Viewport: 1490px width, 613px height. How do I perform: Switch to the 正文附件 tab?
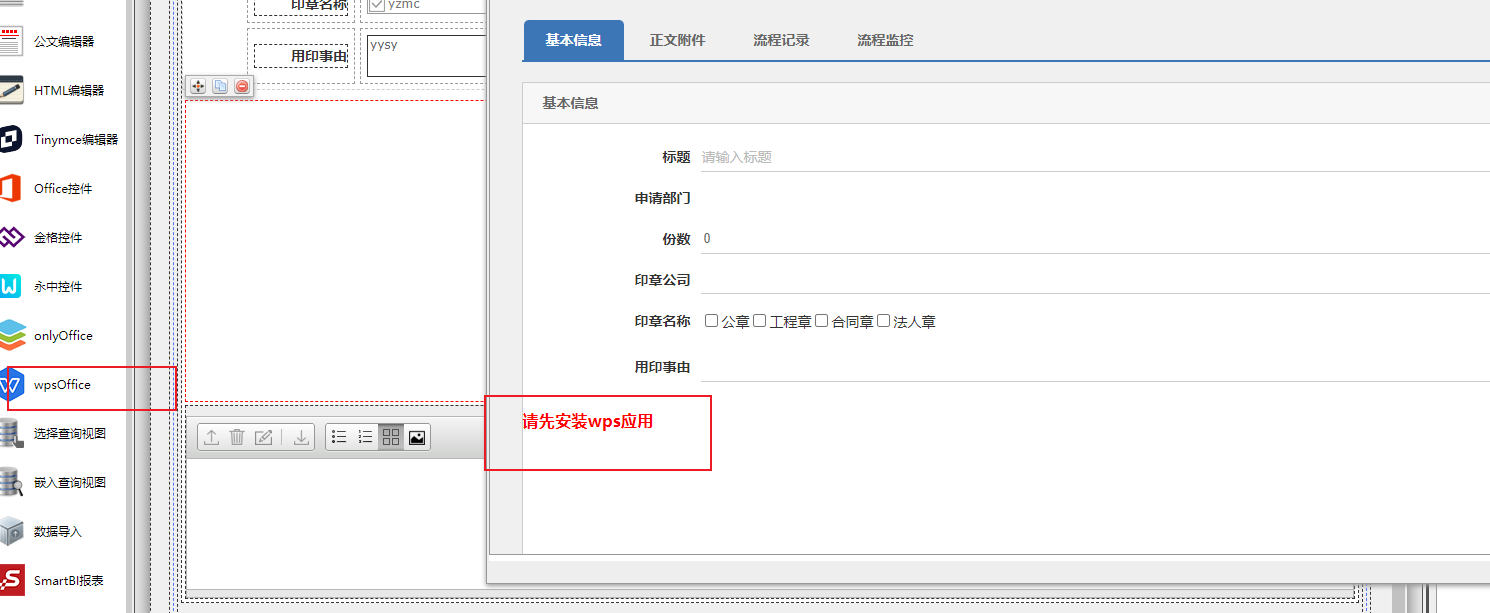click(677, 40)
